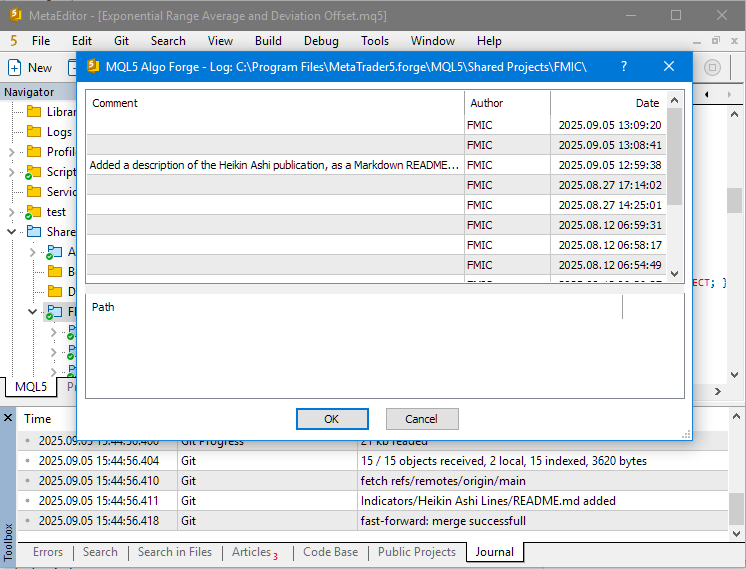
Task: Select commit dated 2025.08.27 14:25:01
Action: [376, 205]
